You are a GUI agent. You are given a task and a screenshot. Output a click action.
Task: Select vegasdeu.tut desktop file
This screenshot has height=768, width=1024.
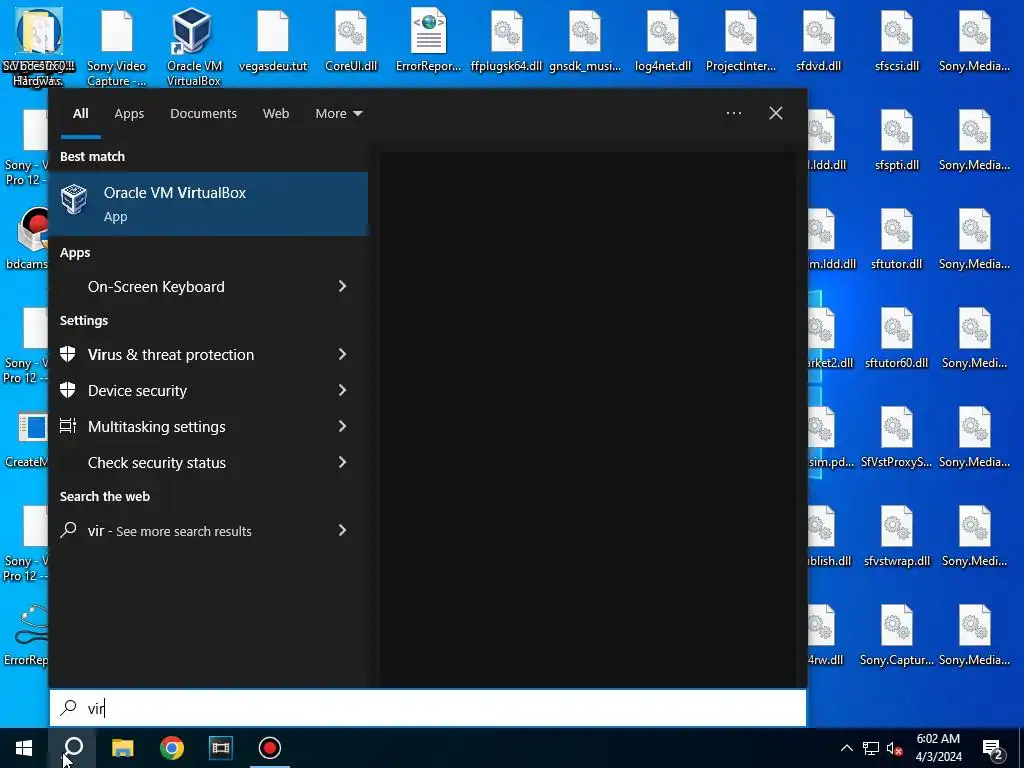pyautogui.click(x=273, y=40)
